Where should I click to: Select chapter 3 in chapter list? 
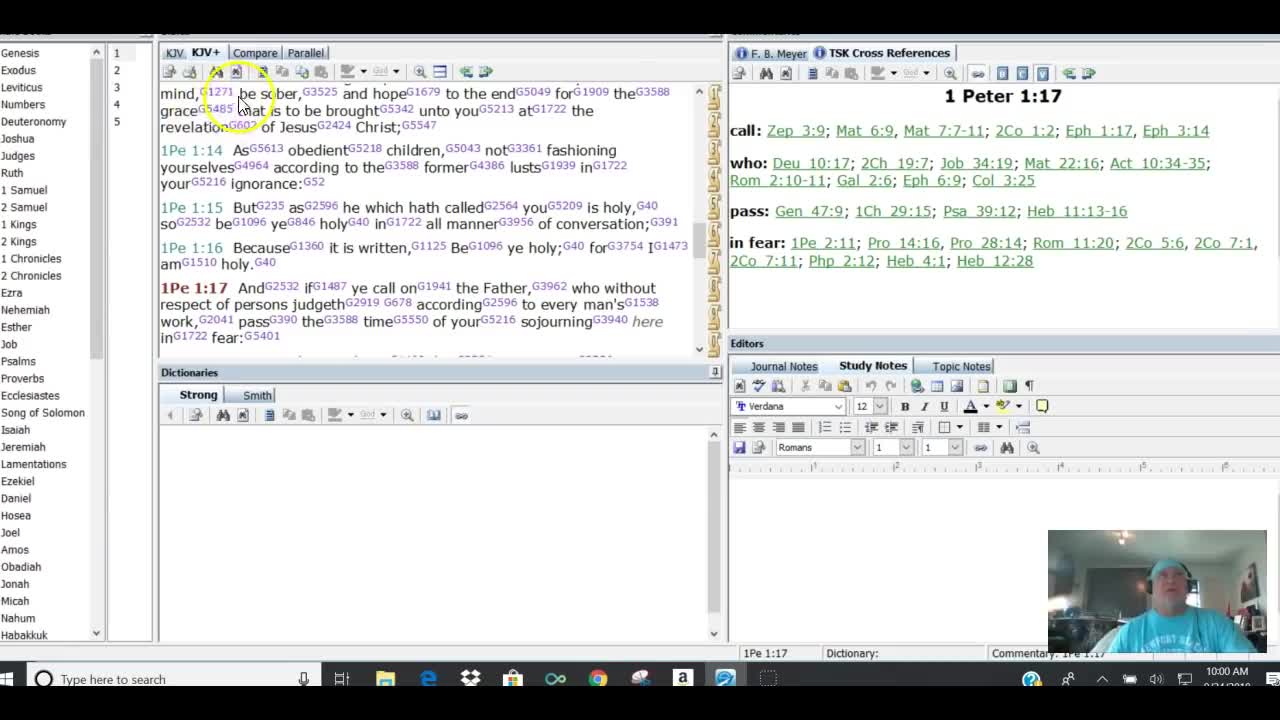(x=117, y=87)
